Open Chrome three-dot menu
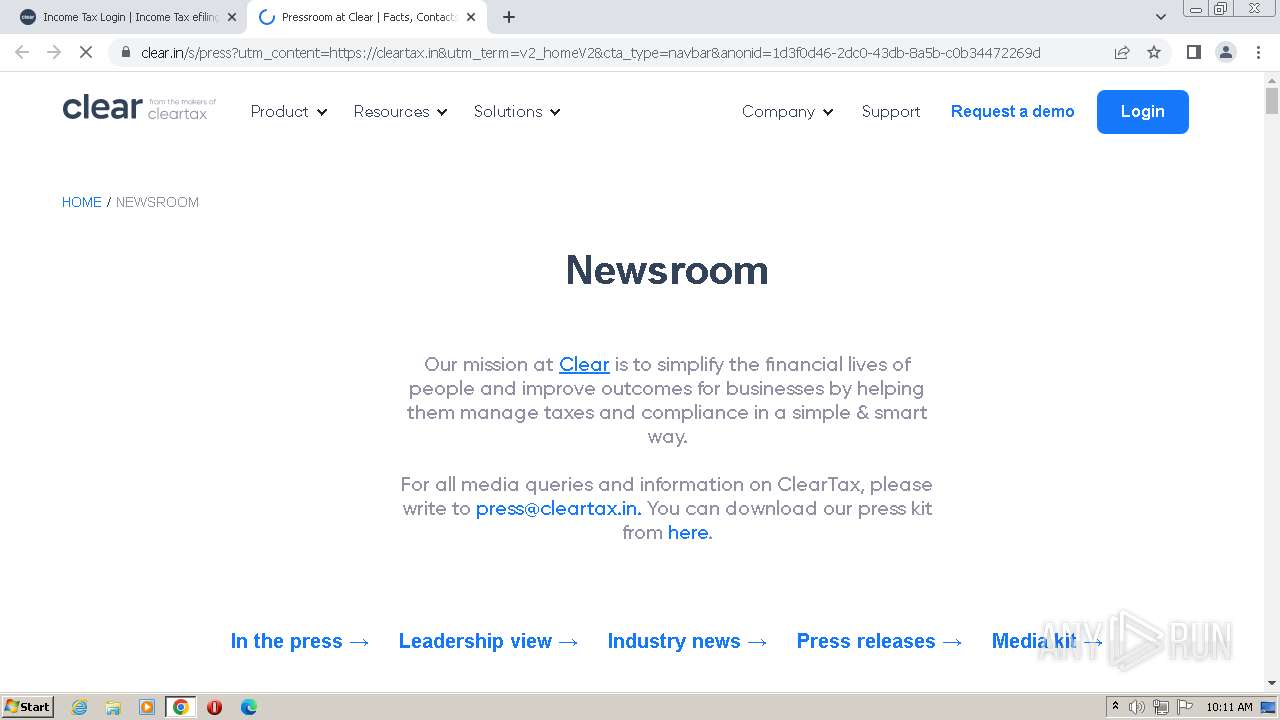 1258,52
